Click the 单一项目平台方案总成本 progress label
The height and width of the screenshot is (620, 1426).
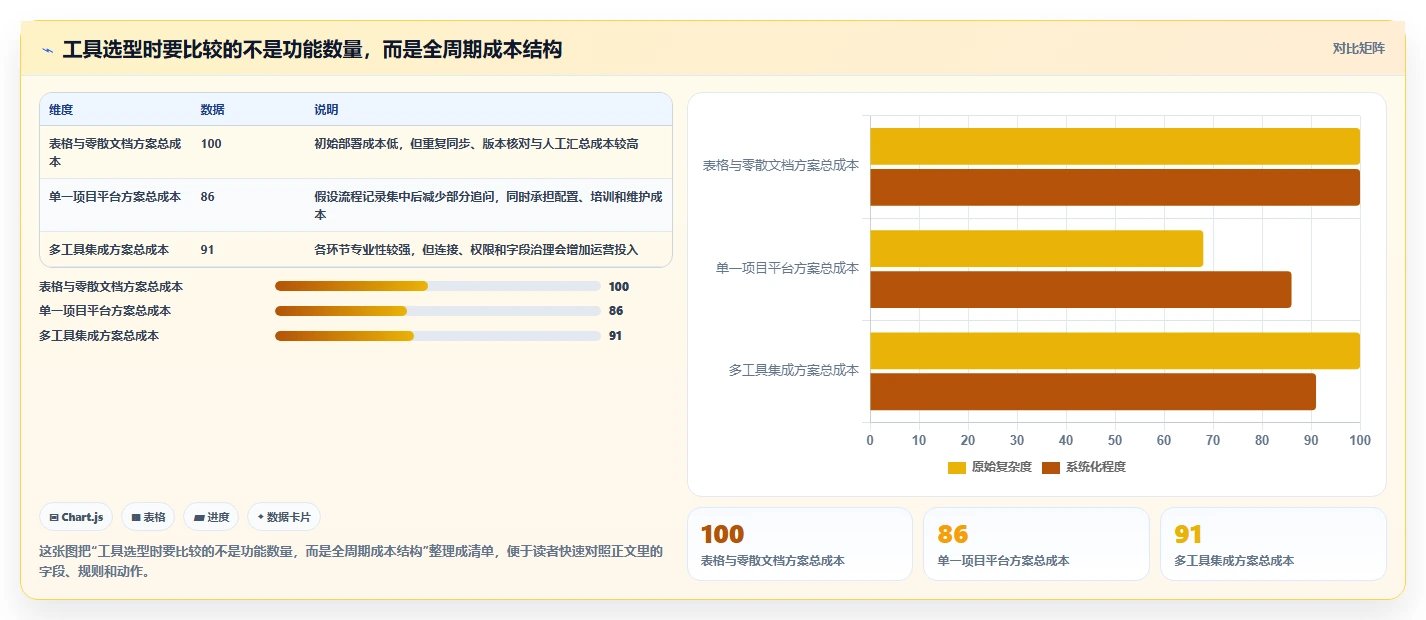[105, 311]
